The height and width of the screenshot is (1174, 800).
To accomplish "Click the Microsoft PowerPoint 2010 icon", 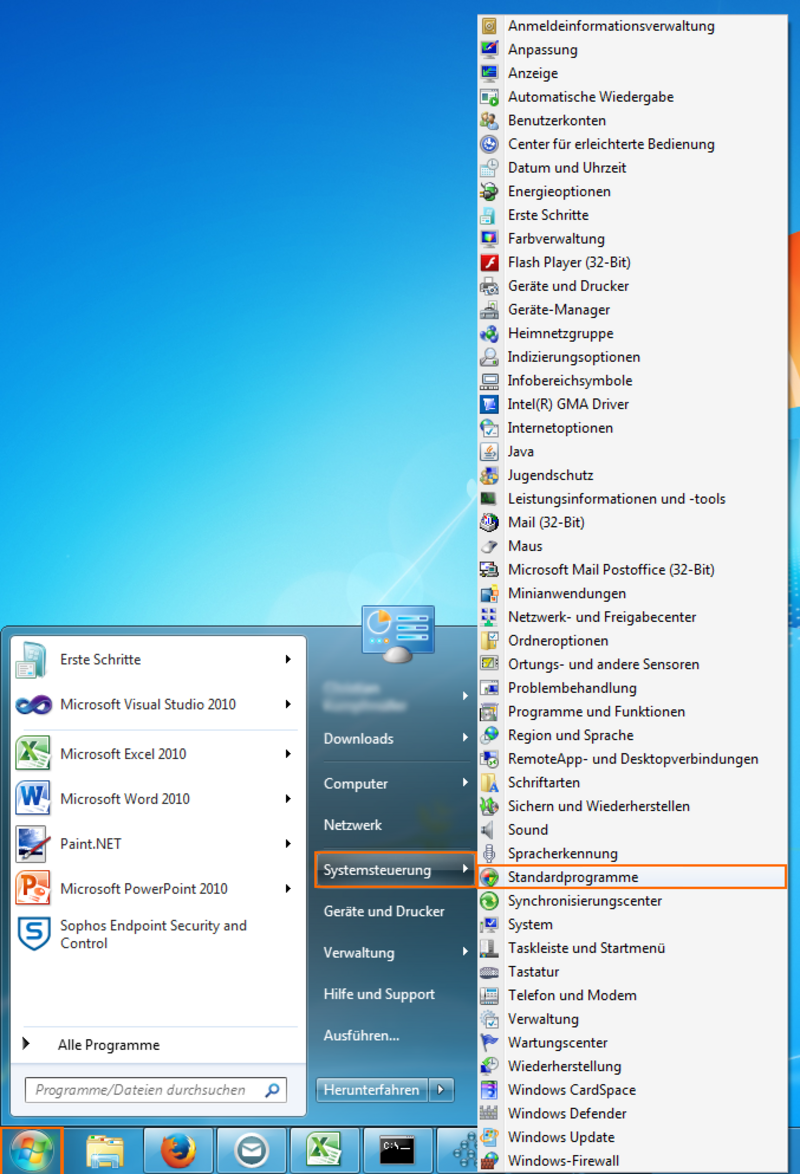I will pyautogui.click(x=33, y=888).
